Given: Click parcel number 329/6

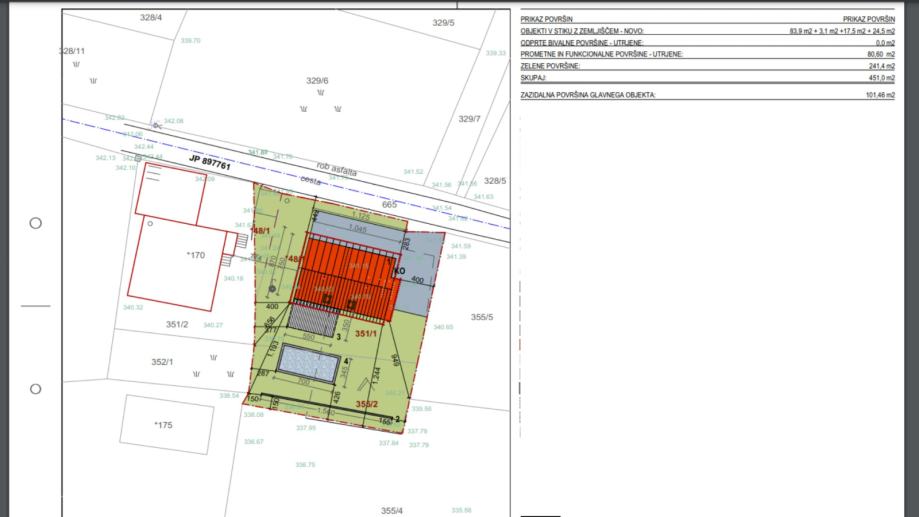Looking at the screenshot, I should 317,81.
